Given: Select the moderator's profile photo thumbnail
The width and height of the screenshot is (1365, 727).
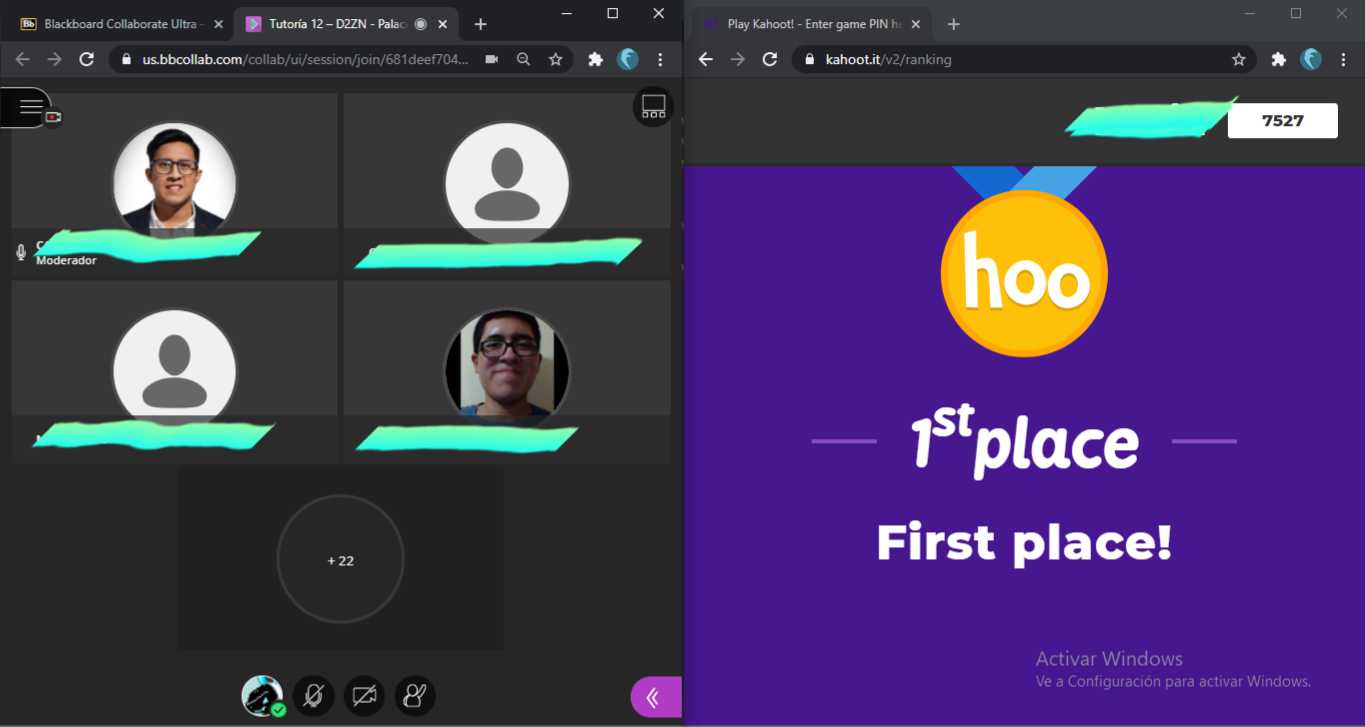Looking at the screenshot, I should (175, 183).
